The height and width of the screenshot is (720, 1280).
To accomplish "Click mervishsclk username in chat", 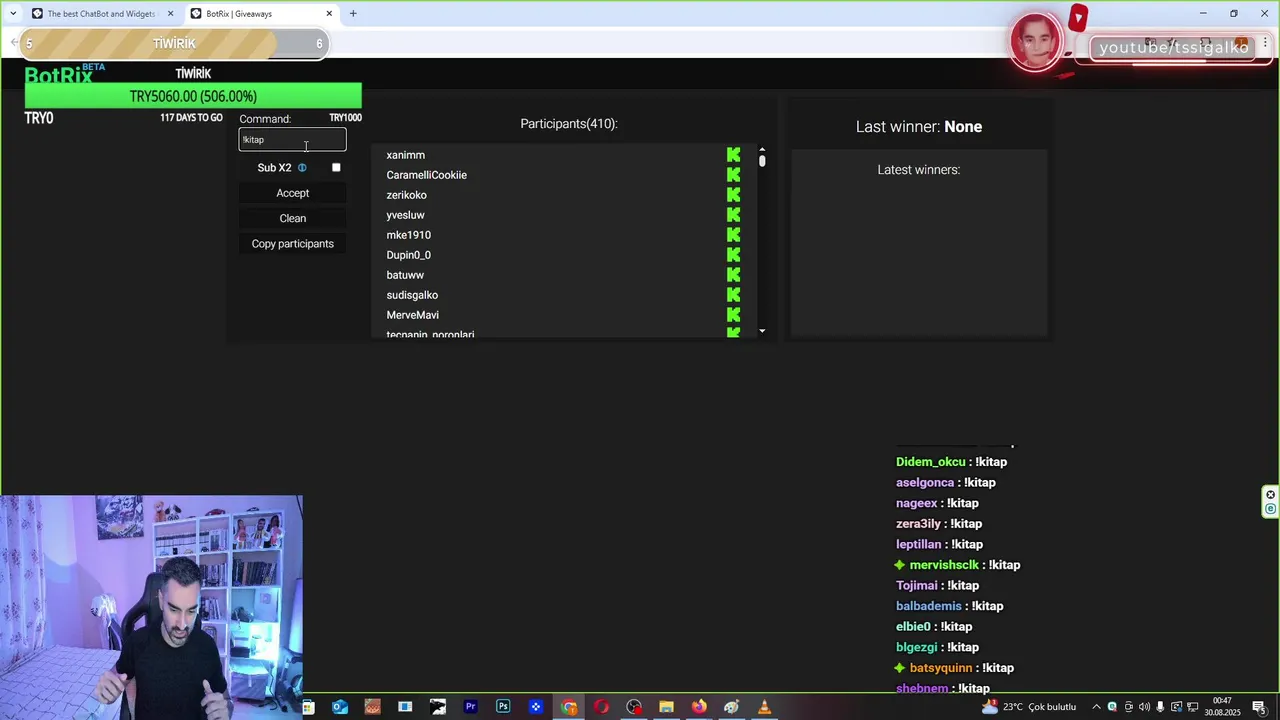I will (x=944, y=565).
